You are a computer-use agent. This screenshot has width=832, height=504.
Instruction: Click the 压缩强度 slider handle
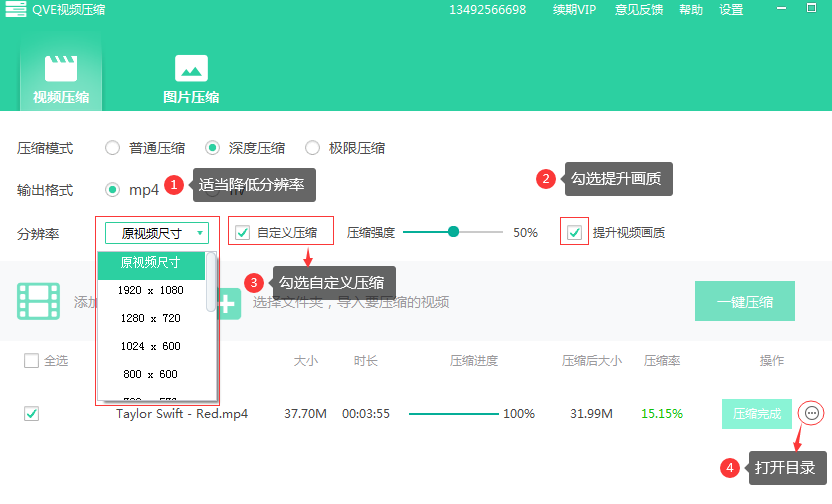[x=454, y=232]
